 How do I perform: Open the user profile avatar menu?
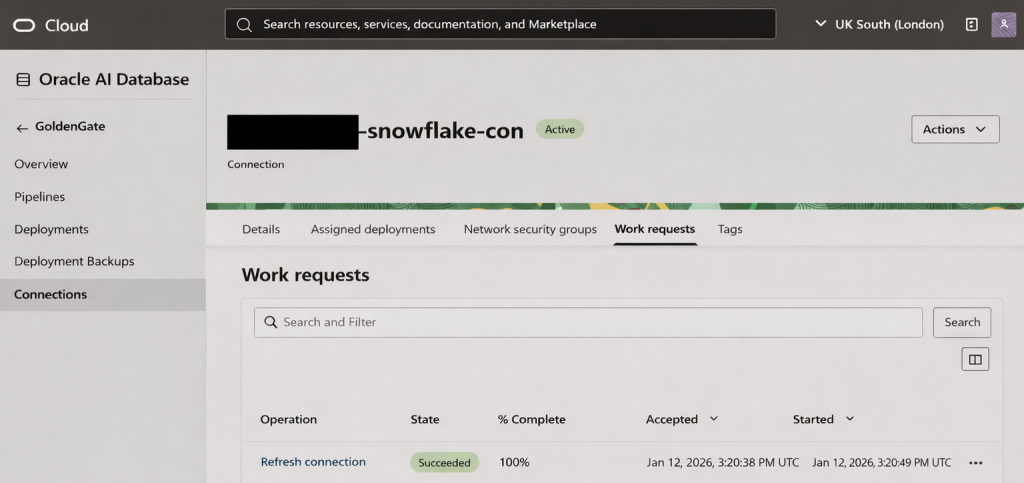pos(1003,25)
